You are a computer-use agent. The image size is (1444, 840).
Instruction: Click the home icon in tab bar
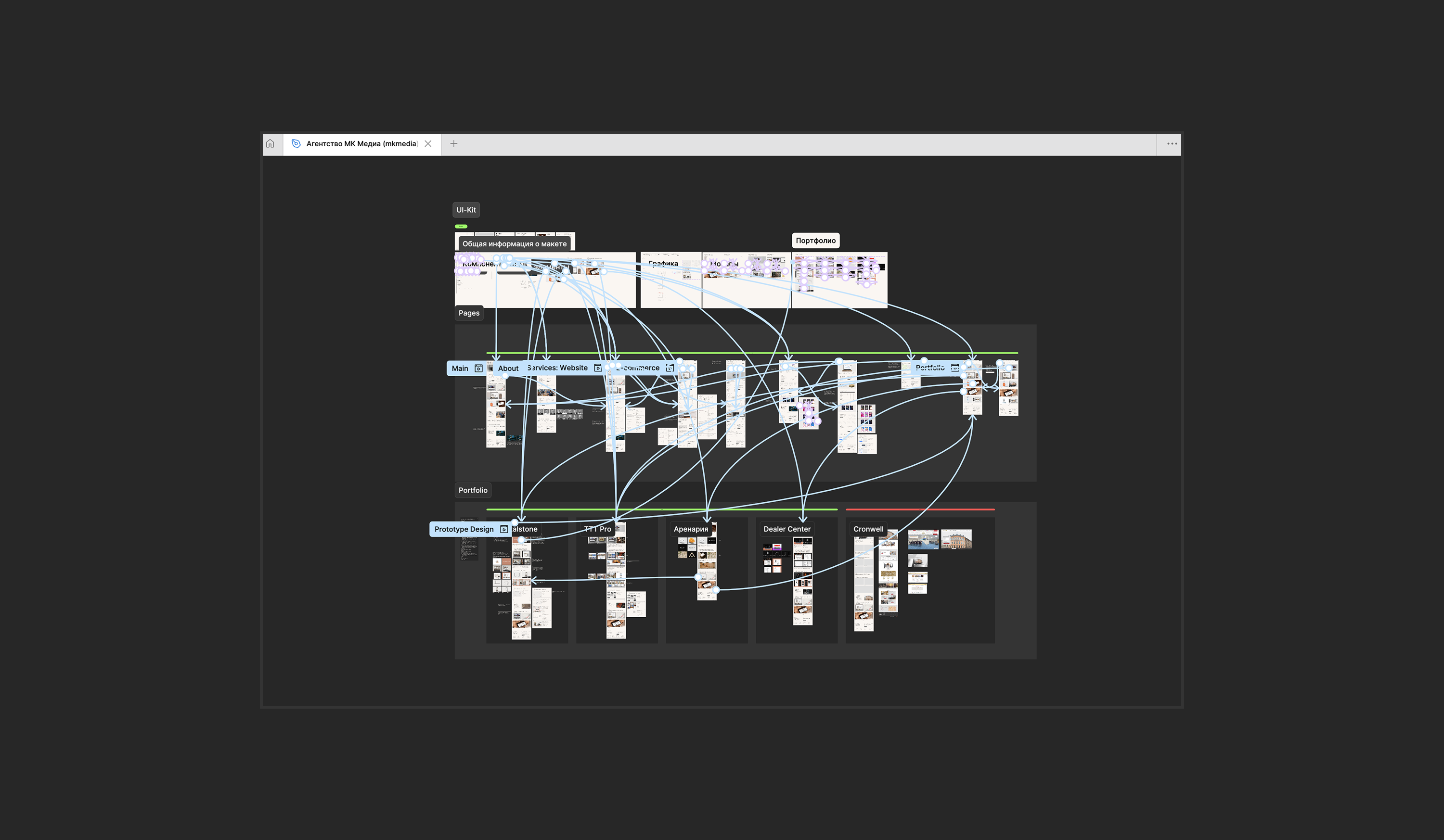click(270, 144)
